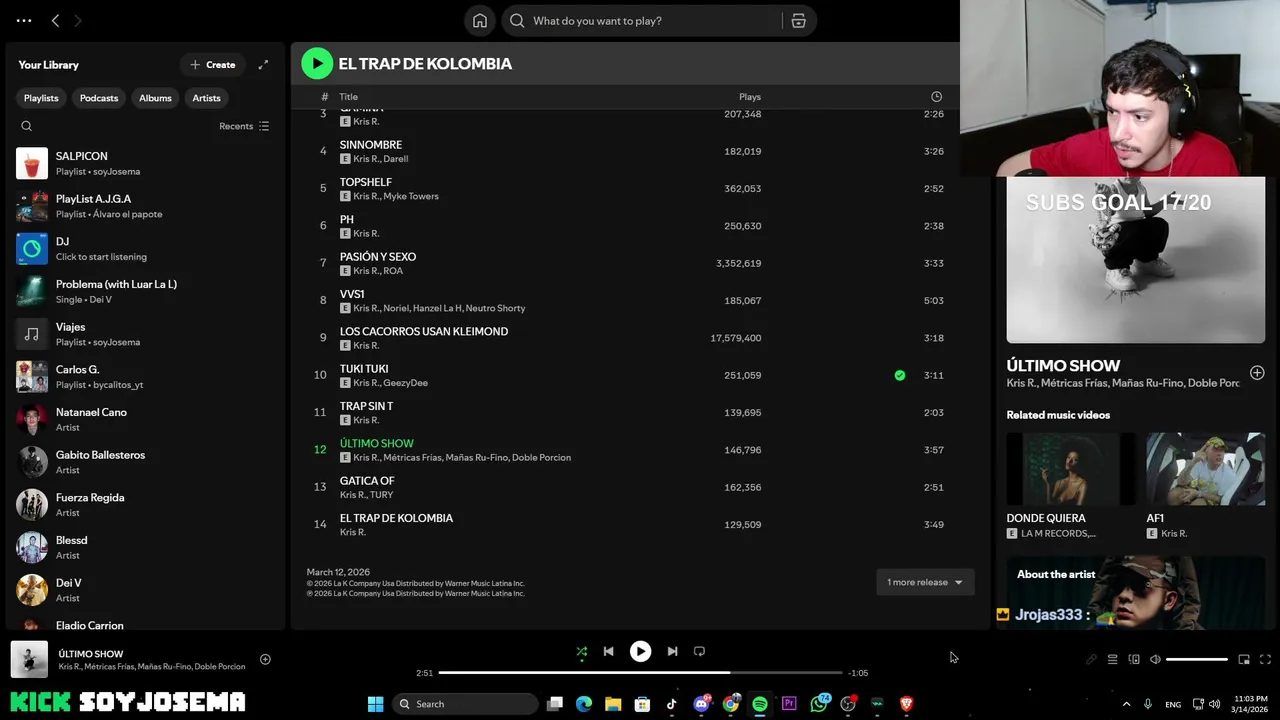Viewport: 1280px width, 720px height.
Task: Open GeezyDee link under TUKI TUKI
Action: click(405, 383)
